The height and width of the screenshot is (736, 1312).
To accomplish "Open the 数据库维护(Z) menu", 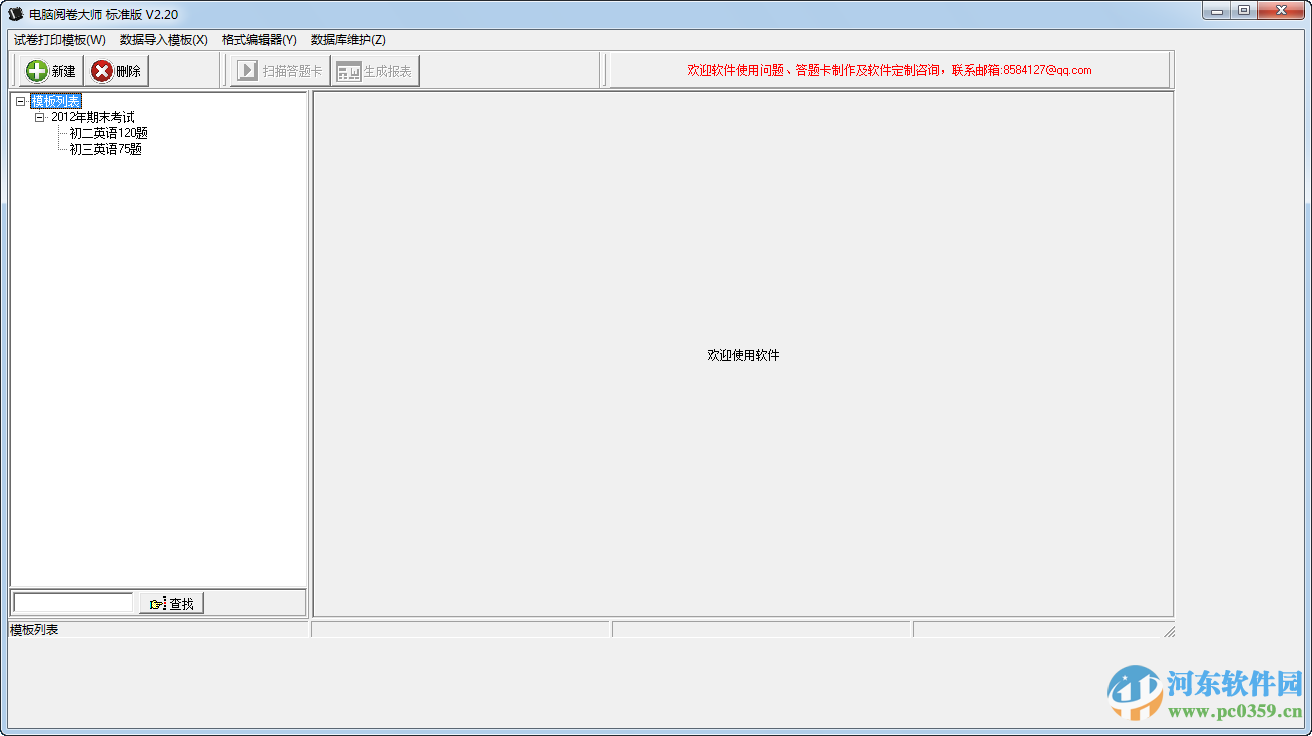I will pos(348,40).
